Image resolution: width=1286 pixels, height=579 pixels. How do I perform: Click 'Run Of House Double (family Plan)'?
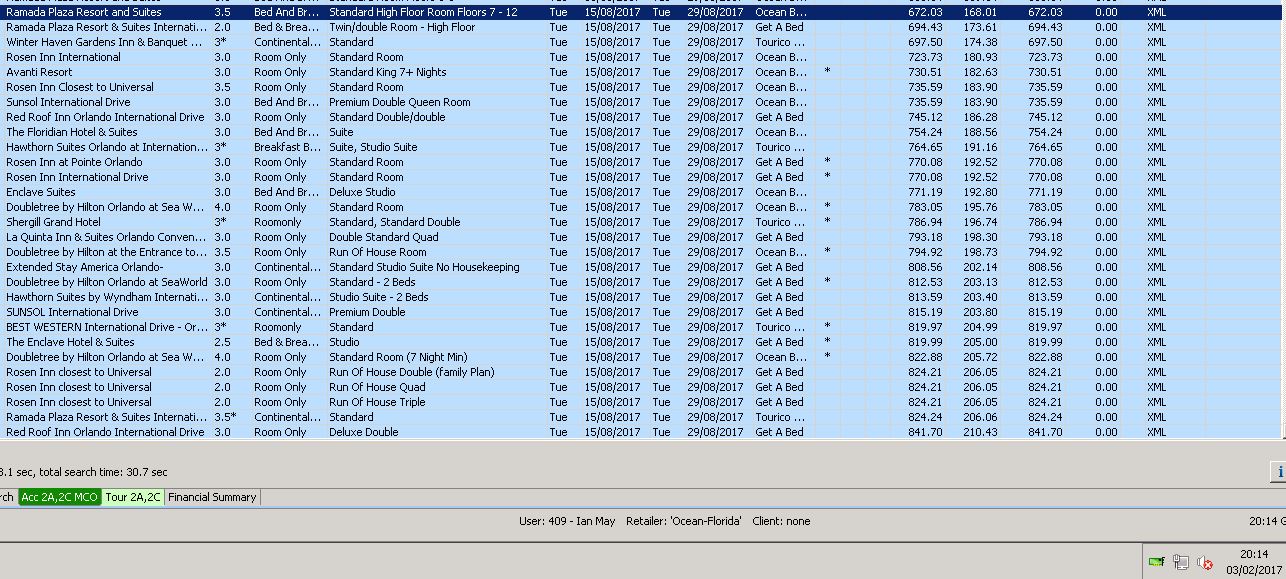[x=412, y=372]
